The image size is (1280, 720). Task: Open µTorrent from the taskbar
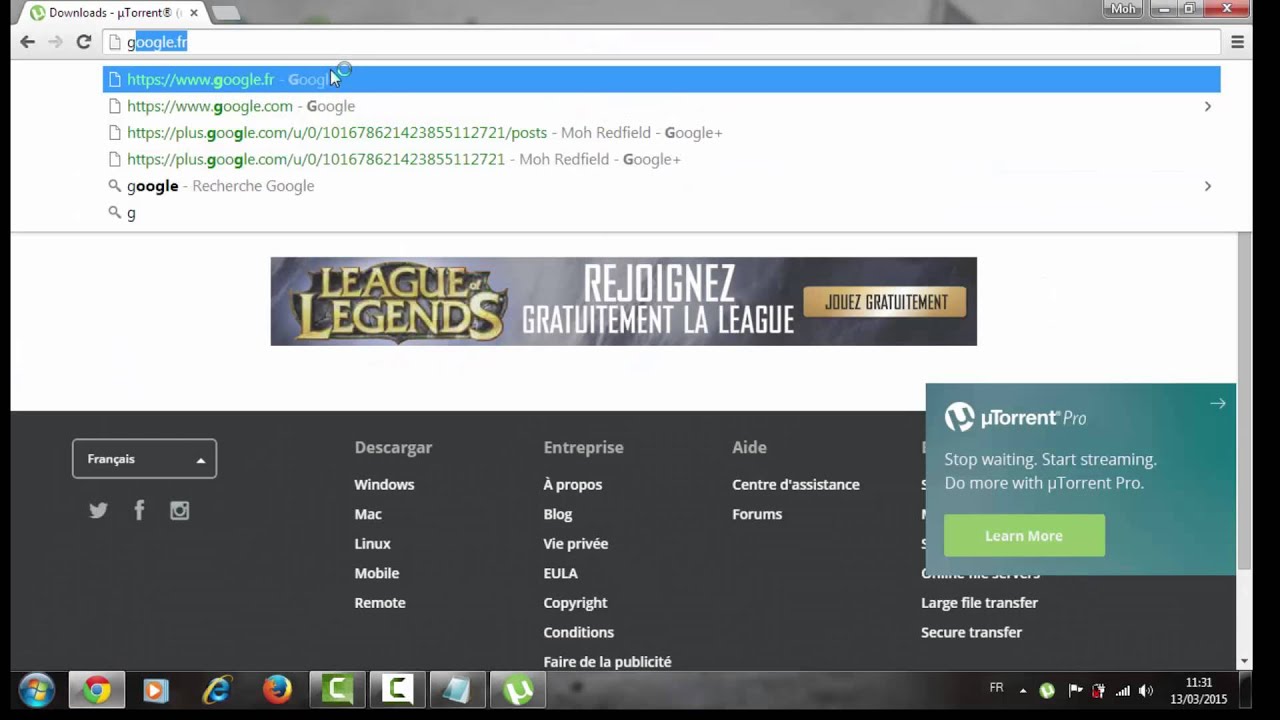point(518,690)
